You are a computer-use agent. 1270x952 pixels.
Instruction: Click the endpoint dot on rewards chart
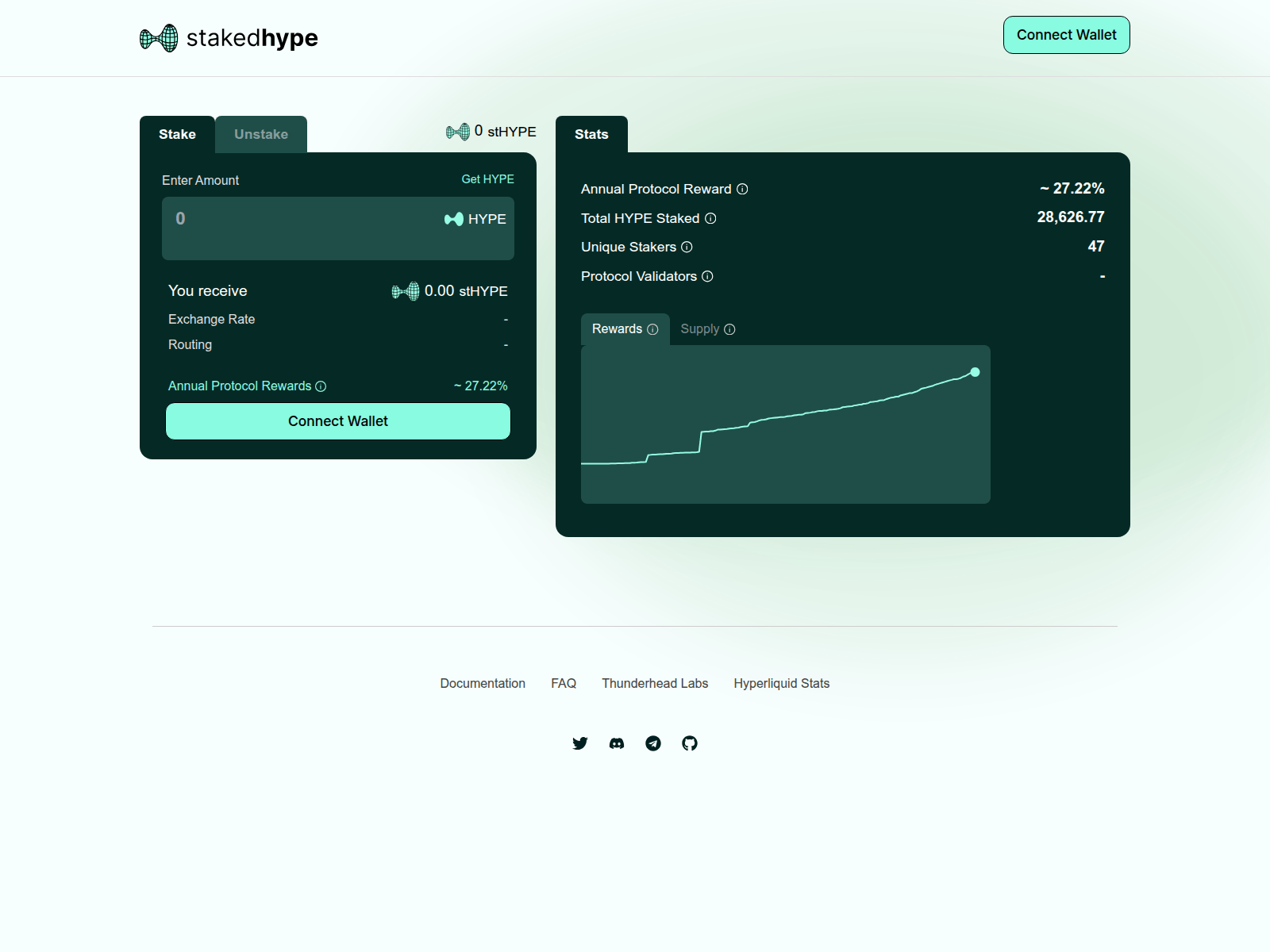click(975, 372)
